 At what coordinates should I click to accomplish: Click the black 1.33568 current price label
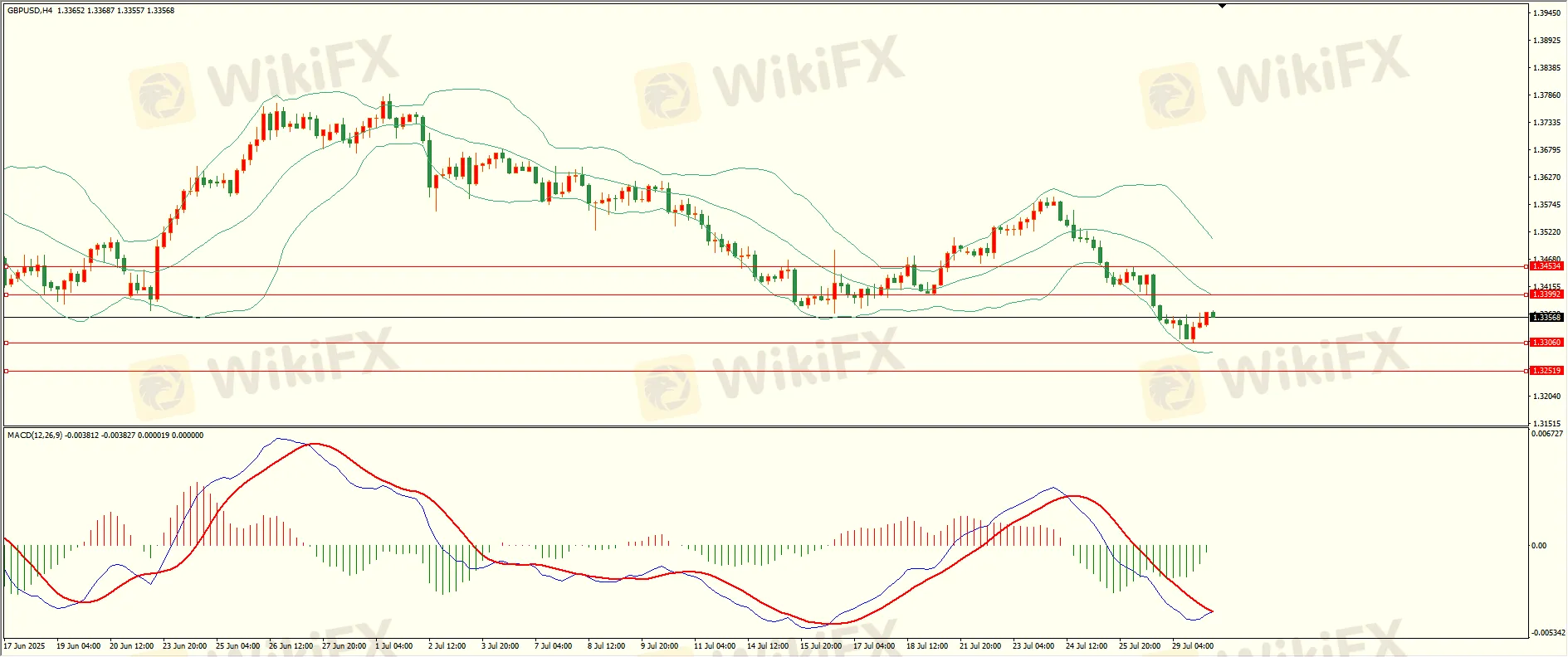[x=1546, y=318]
